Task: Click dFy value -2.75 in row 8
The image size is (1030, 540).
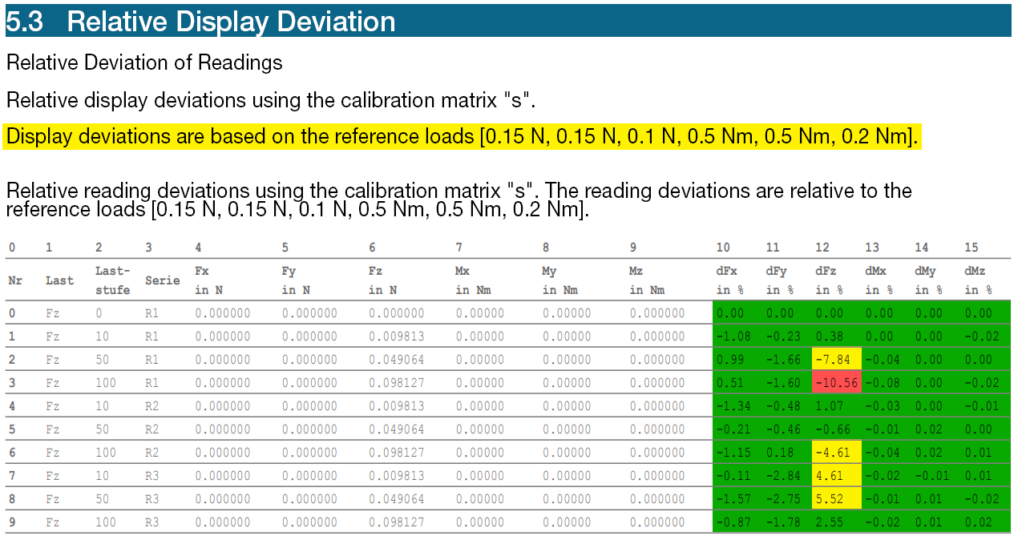Action: point(783,499)
